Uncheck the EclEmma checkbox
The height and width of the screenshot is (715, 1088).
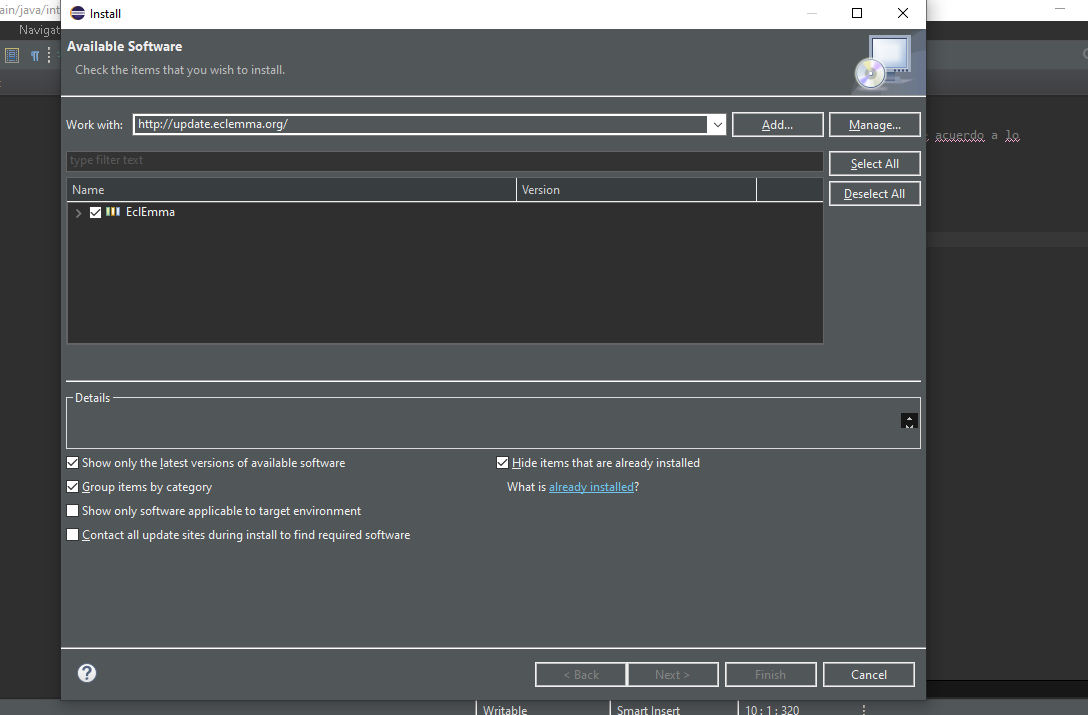click(x=96, y=212)
